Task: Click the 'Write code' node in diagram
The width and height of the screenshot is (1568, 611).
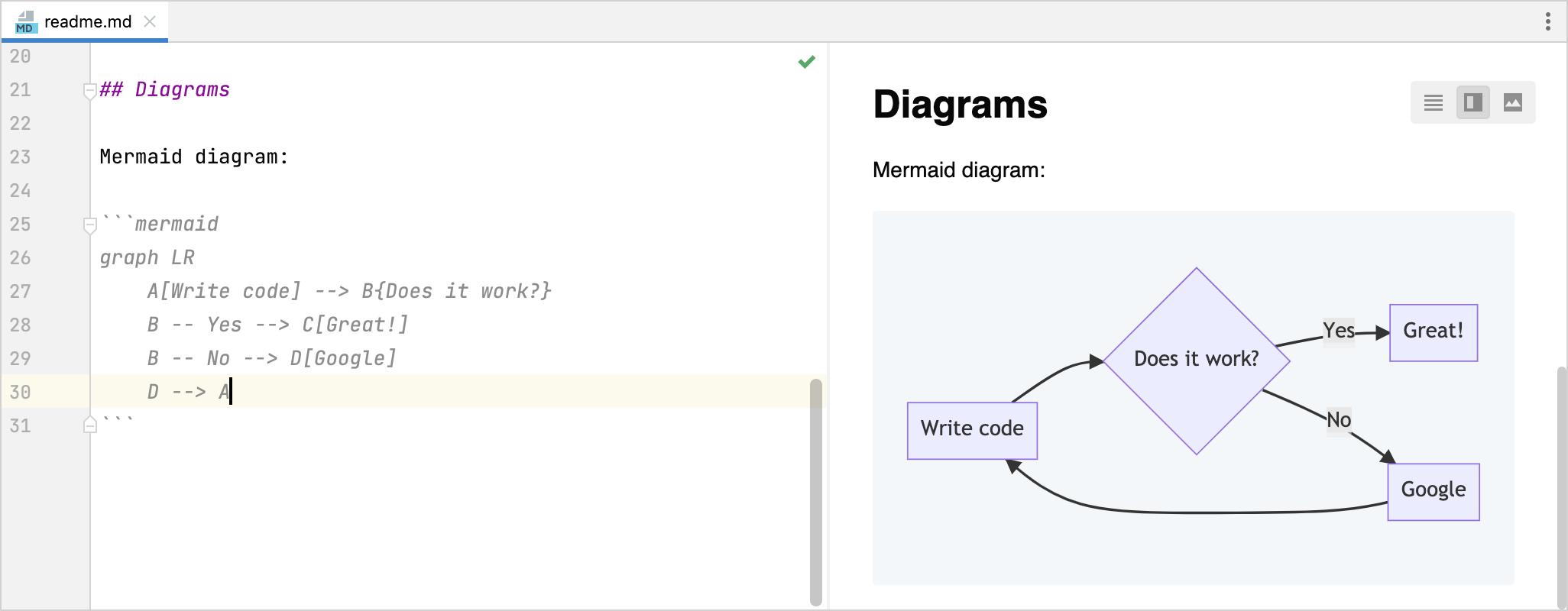Action: [x=972, y=431]
